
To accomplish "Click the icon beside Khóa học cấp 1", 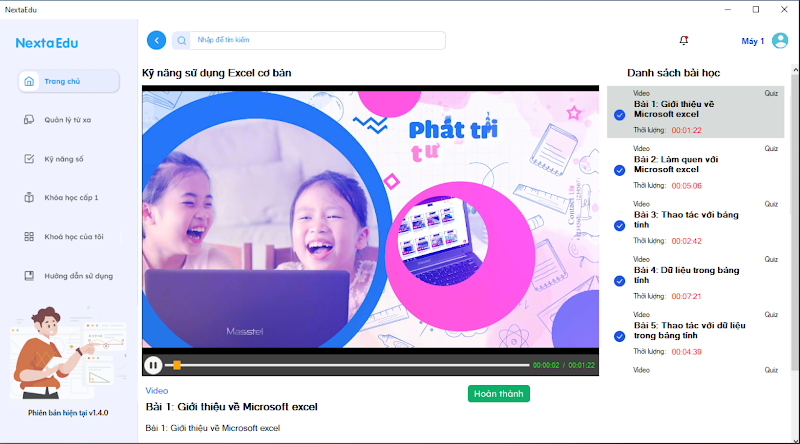I will tap(29, 198).
